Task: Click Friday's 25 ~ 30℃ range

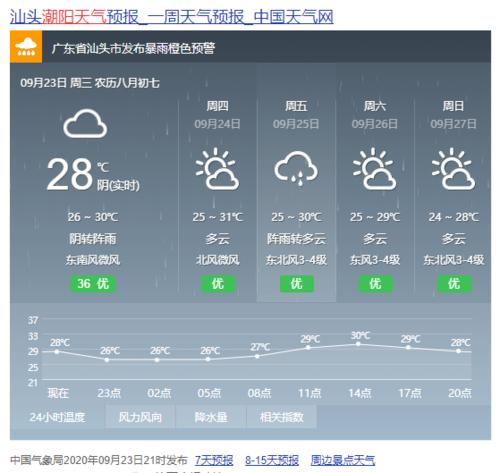Action: (x=296, y=217)
